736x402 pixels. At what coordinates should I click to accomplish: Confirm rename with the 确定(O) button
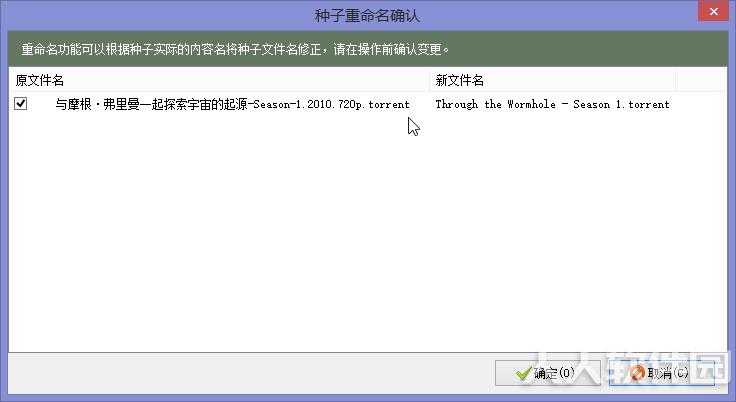(547, 373)
